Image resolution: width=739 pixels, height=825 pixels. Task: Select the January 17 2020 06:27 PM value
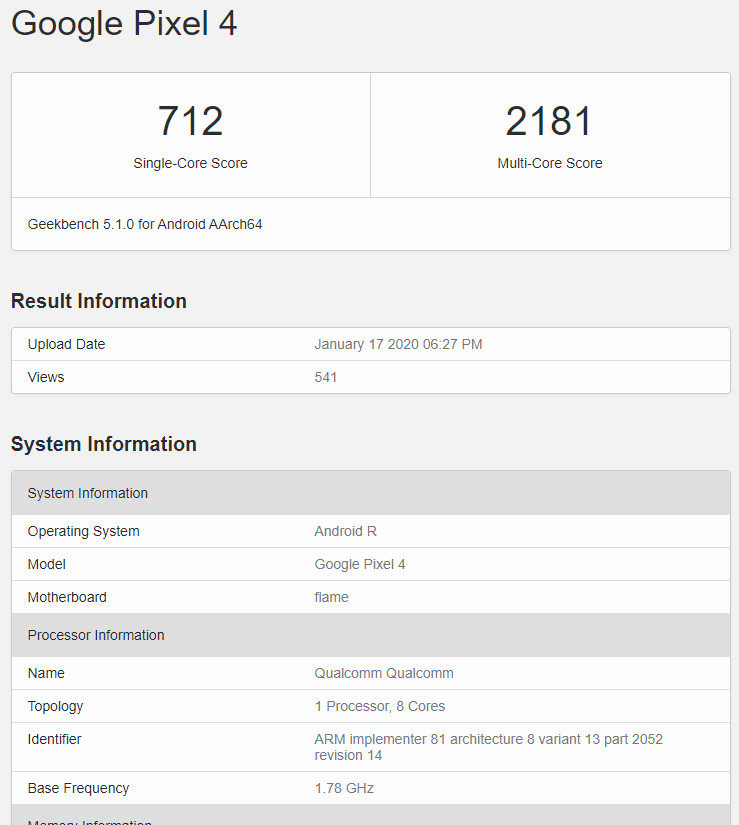398,344
